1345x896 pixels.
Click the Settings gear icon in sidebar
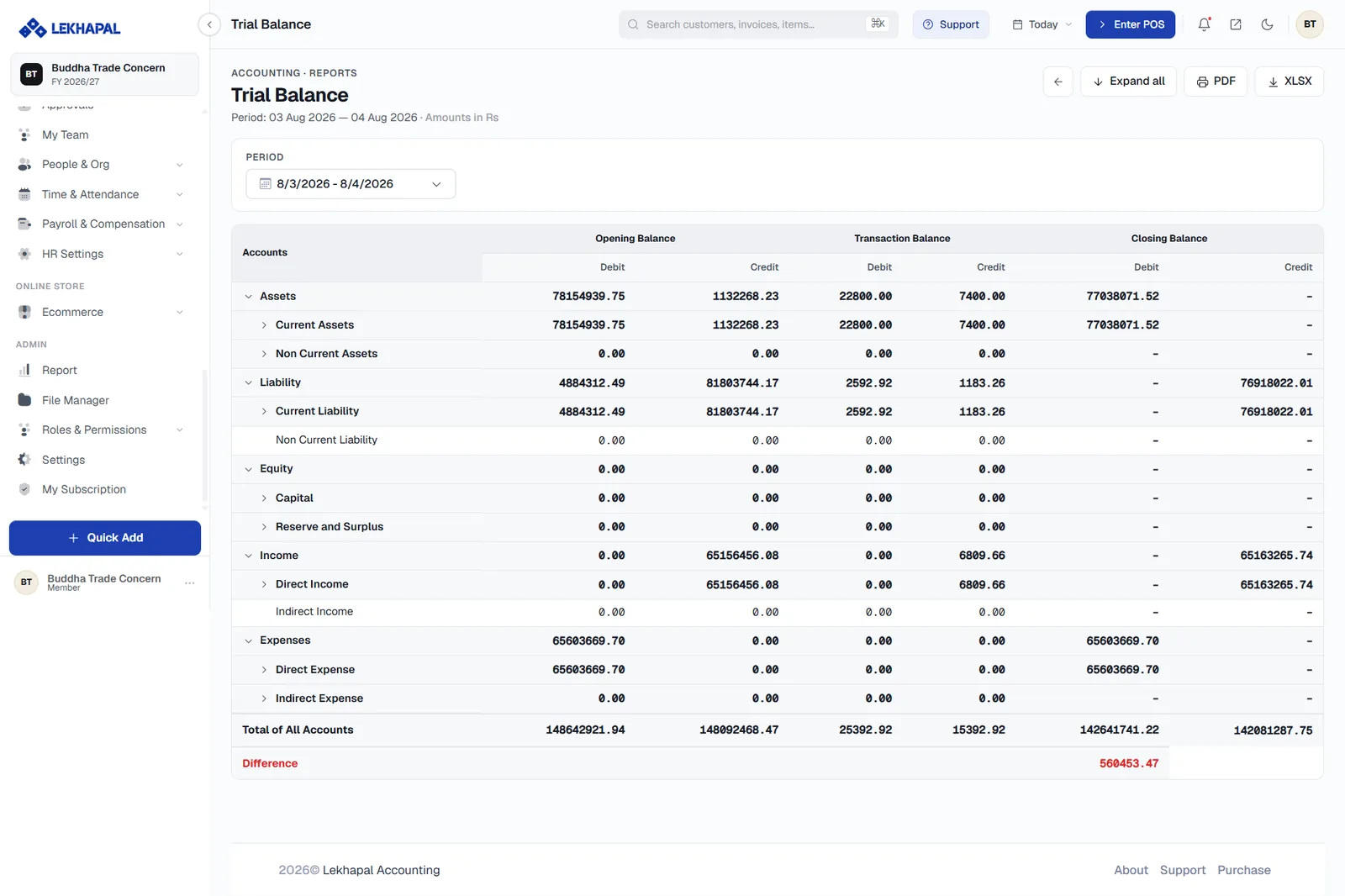coord(24,460)
